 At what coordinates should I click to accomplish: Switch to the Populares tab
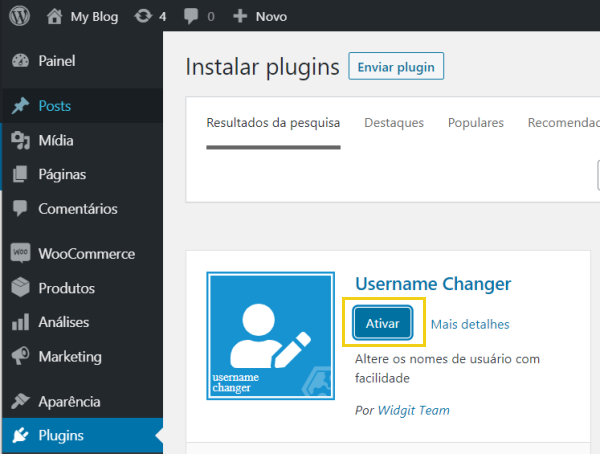(476, 122)
